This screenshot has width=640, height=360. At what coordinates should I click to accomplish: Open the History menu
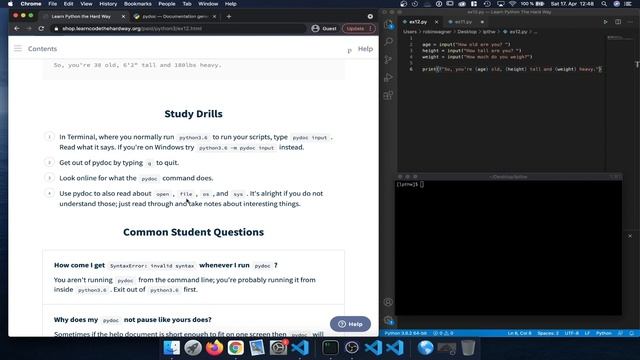[x=108, y=4]
